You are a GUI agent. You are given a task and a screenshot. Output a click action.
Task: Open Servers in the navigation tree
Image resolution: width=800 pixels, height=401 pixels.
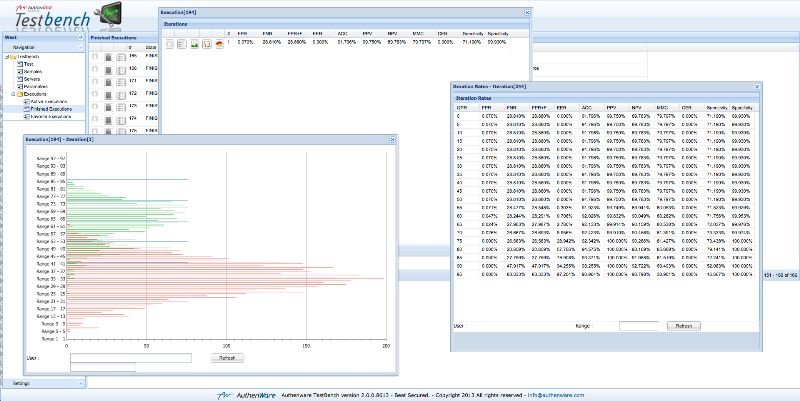(x=32, y=79)
